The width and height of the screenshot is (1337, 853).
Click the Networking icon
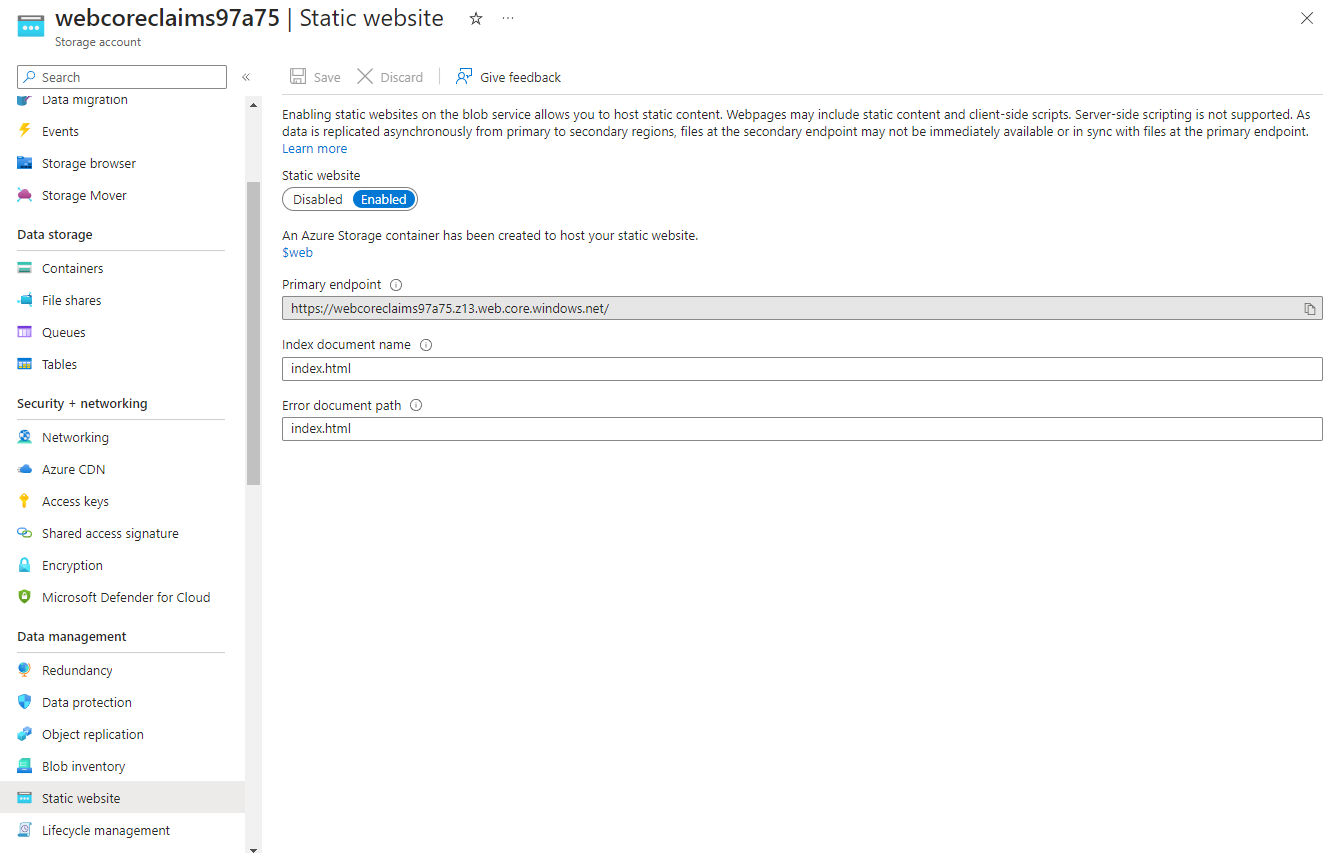coord(25,437)
